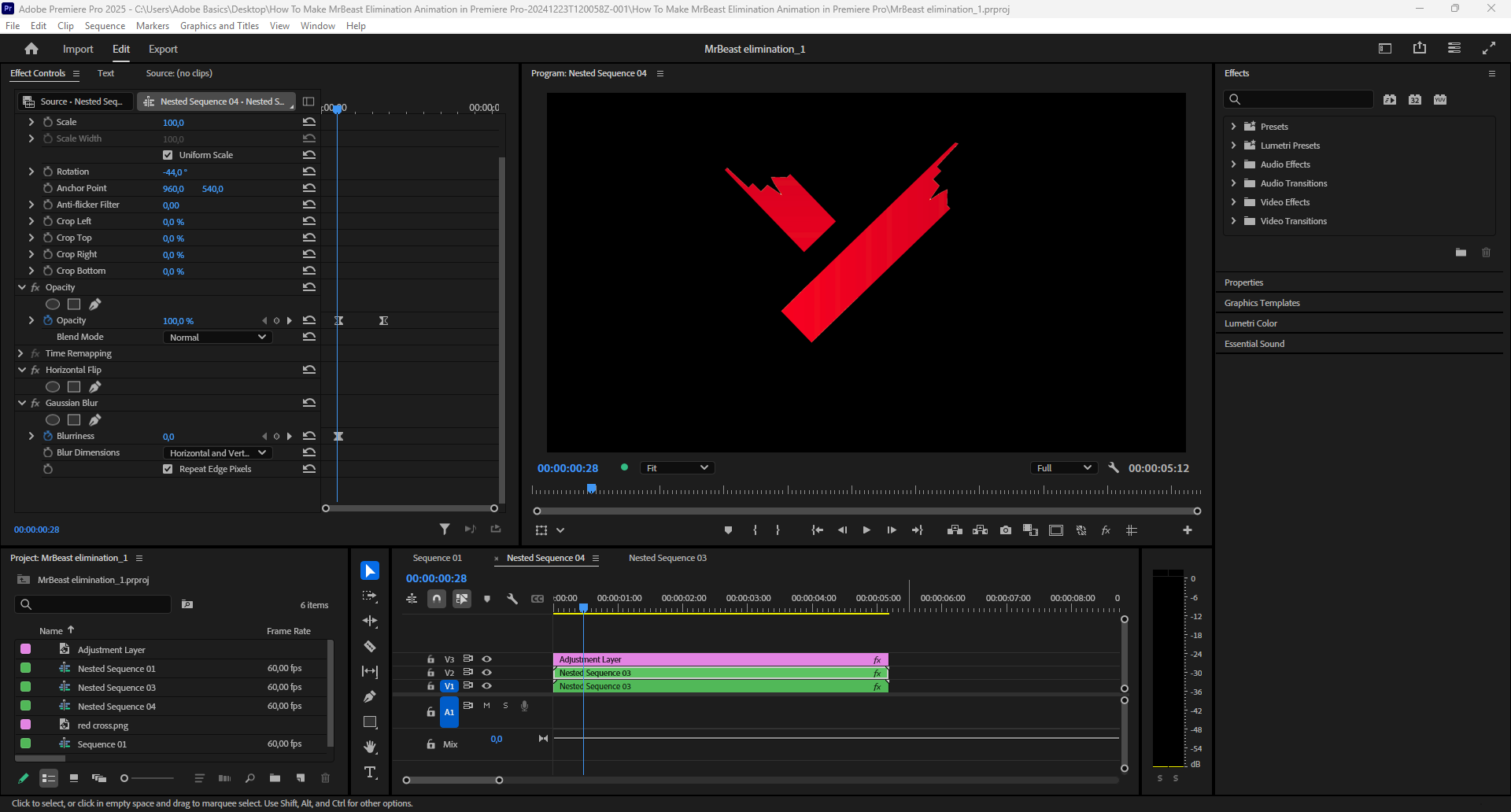The width and height of the screenshot is (1511, 812).
Task: Click the Export Frame camera icon
Action: (1006, 530)
